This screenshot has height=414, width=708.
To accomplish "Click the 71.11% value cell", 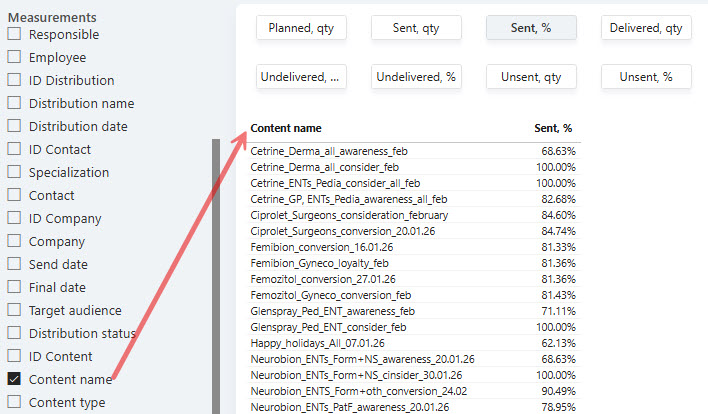I will (559, 311).
